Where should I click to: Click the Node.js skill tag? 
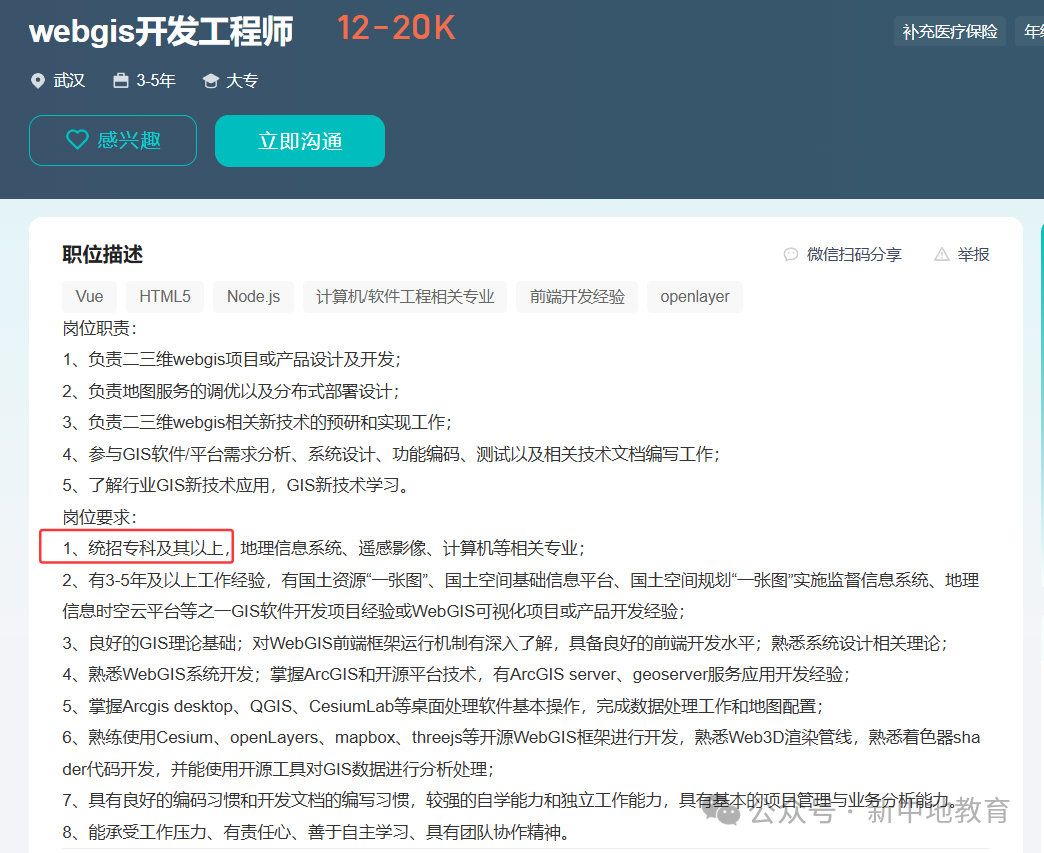[x=253, y=296]
